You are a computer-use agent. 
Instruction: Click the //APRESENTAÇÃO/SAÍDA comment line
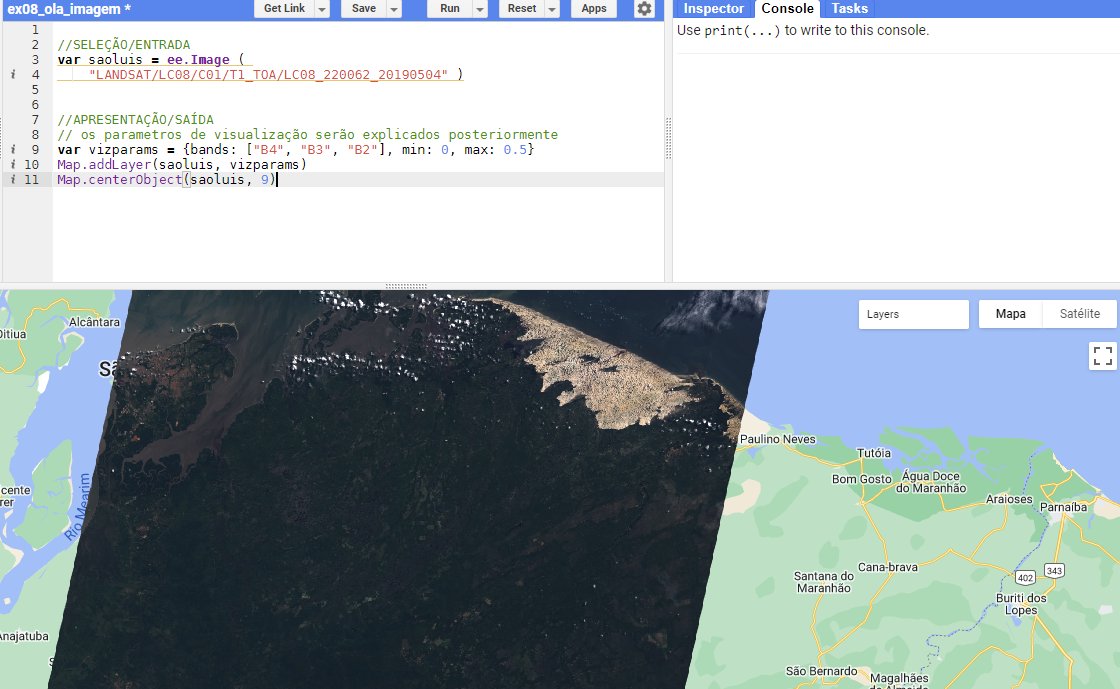point(136,119)
